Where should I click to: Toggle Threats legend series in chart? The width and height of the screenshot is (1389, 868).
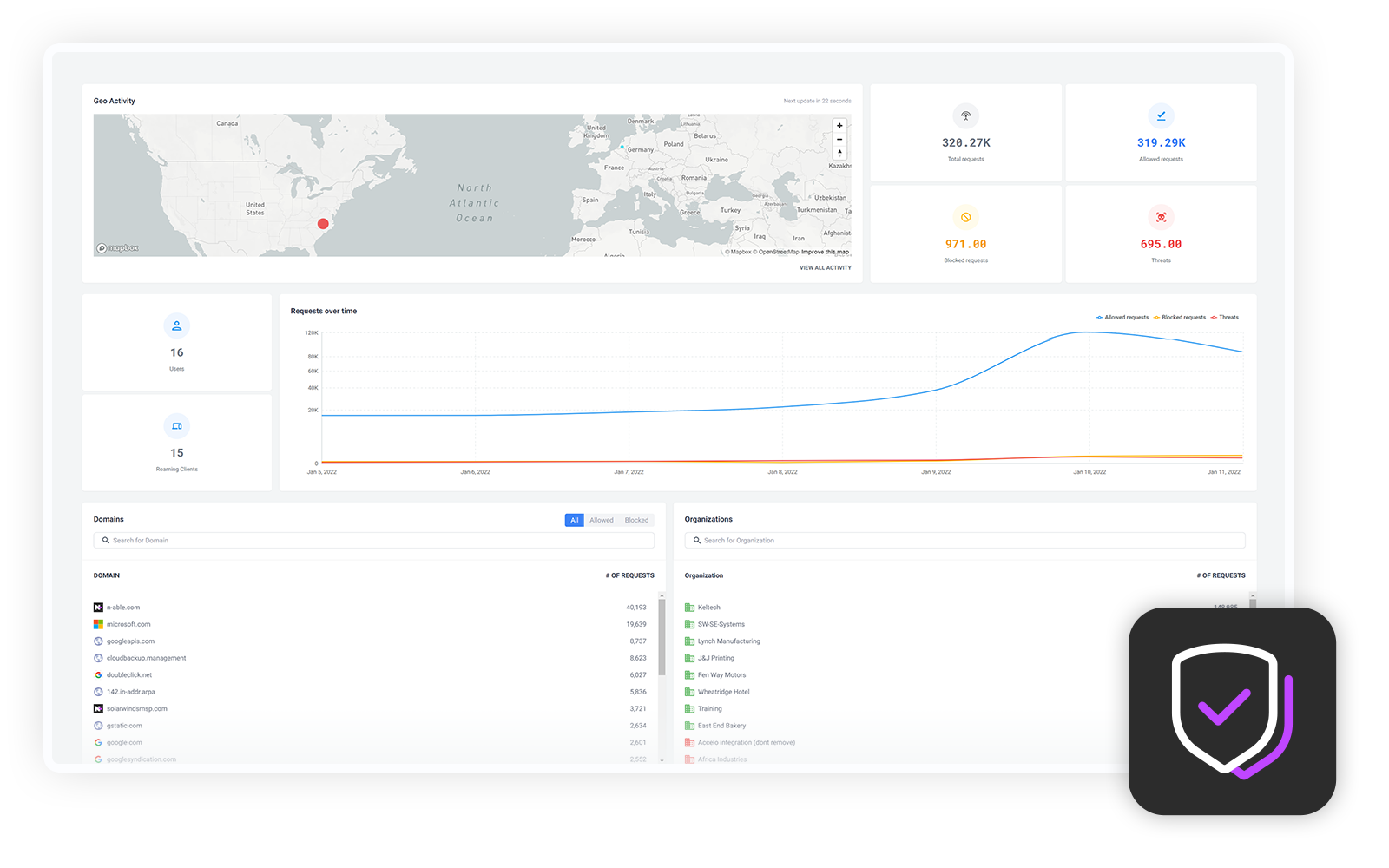[1225, 318]
